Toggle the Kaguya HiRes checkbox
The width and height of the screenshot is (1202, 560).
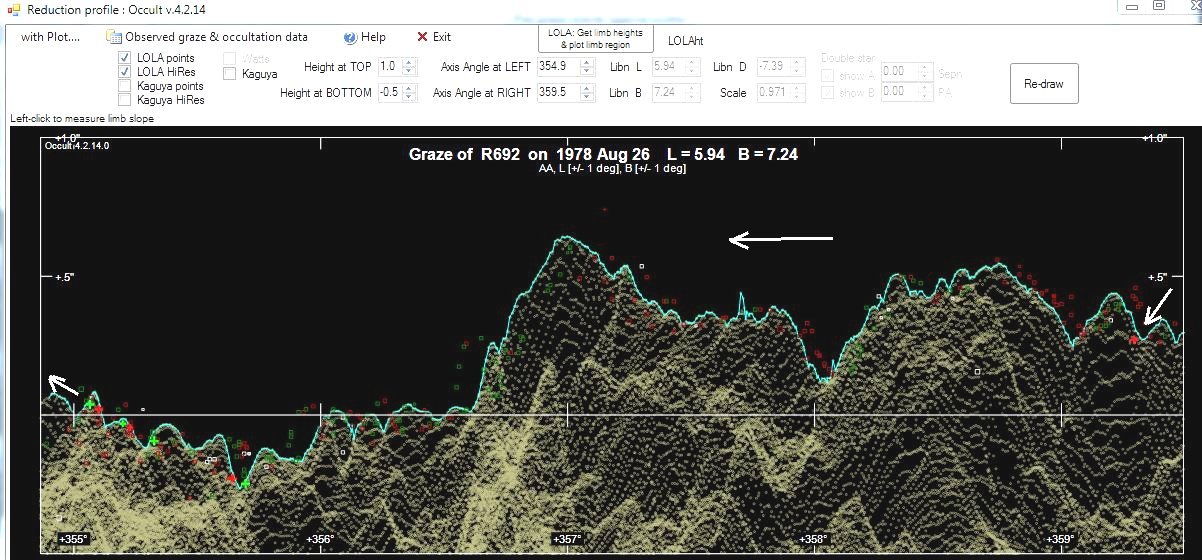point(125,100)
